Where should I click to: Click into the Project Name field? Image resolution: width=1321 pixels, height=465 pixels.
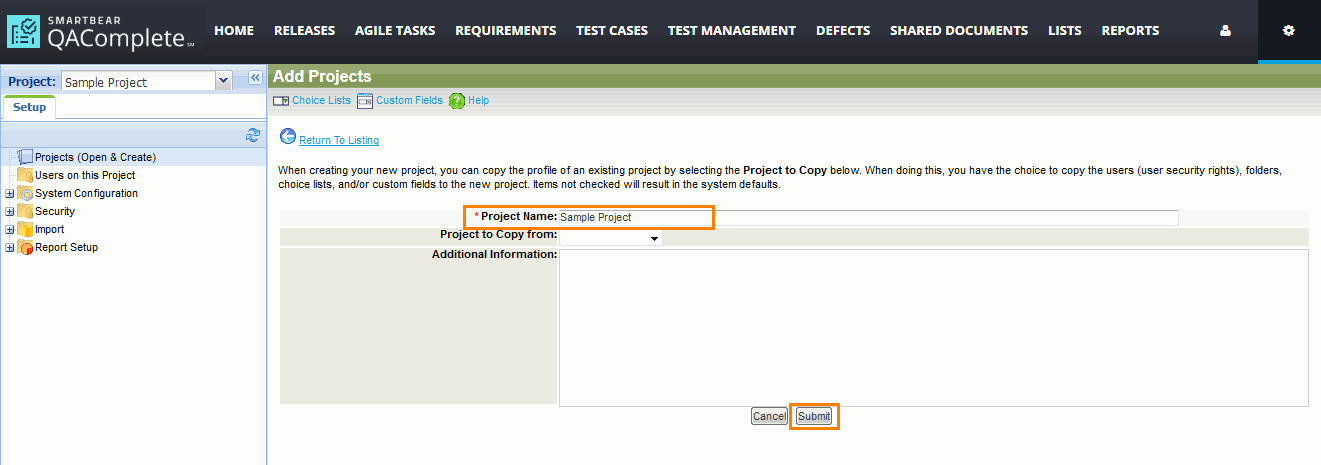click(867, 217)
